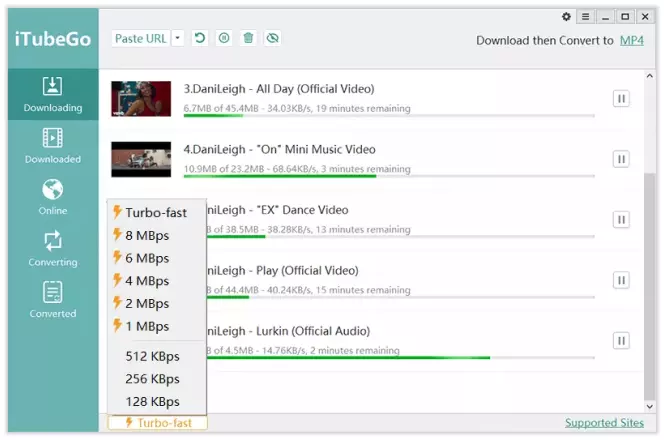
Task: Click title "3.DaniLeigh - All Day (Official Video)"
Action: 279,89
